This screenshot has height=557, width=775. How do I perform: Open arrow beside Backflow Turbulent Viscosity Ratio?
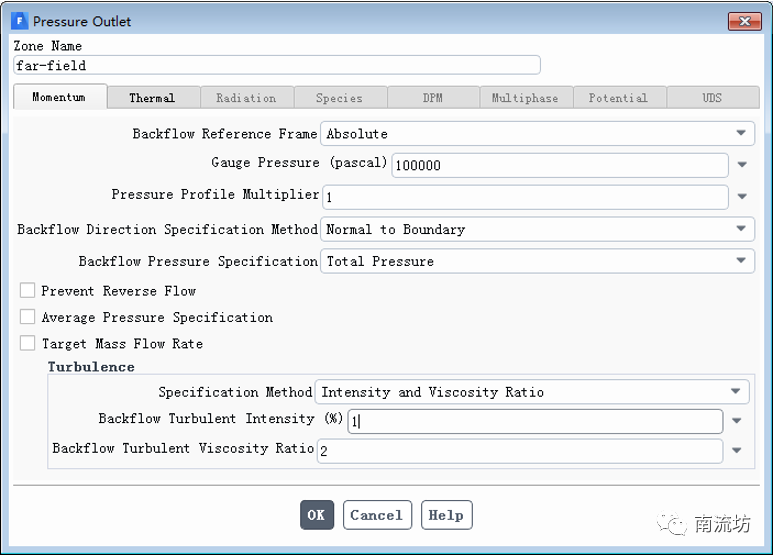tap(737, 451)
